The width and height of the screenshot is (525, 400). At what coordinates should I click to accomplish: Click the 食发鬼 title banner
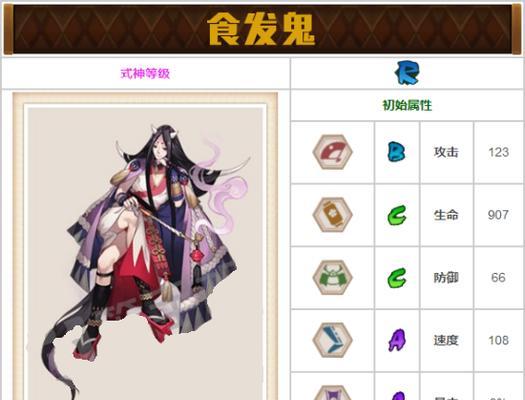[262, 29]
